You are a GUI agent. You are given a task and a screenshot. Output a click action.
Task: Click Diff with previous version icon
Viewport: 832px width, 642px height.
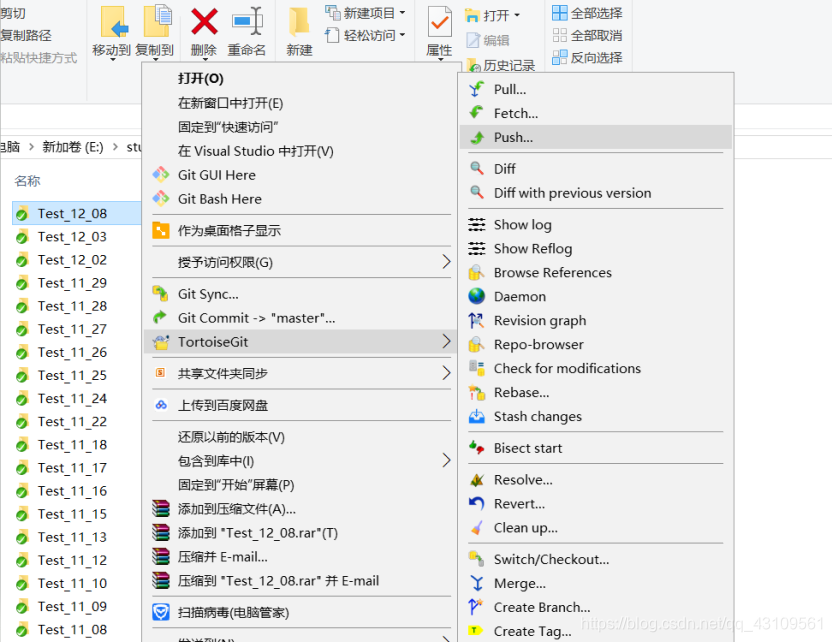(476, 193)
